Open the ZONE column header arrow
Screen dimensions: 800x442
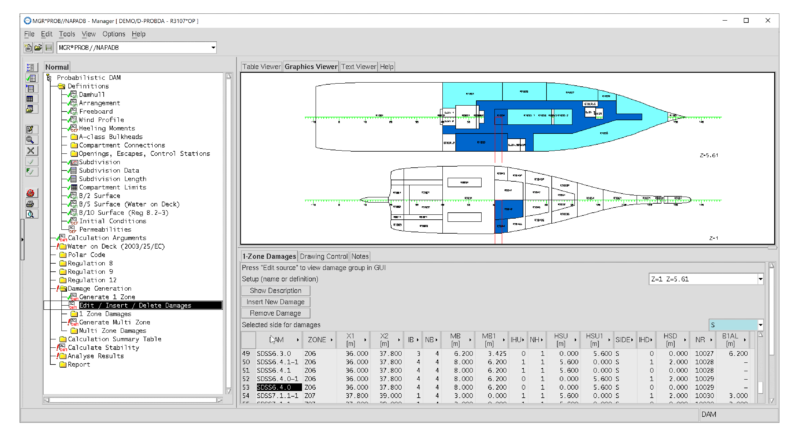332,340
